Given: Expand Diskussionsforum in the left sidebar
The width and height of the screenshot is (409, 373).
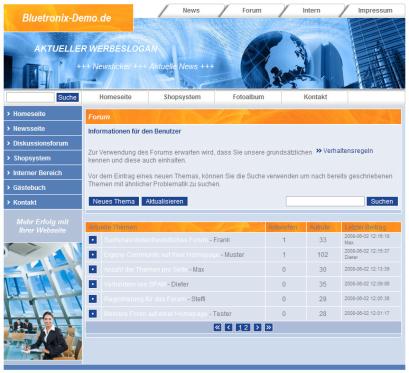Looking at the screenshot, I should (x=43, y=143).
